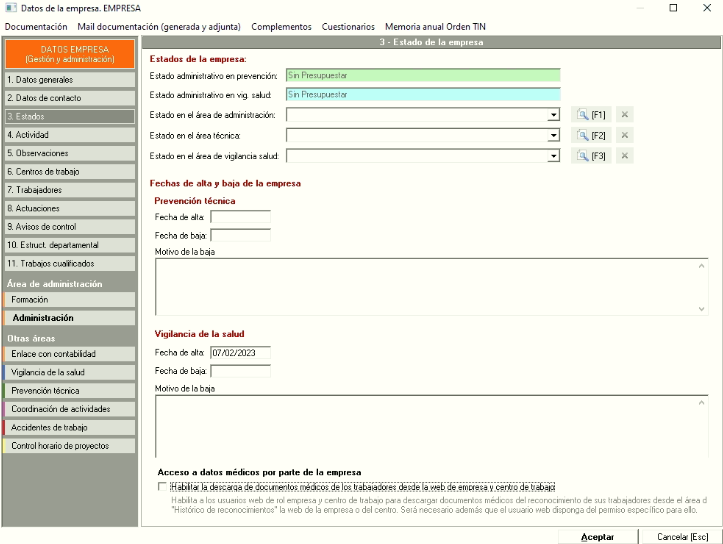Click Vigilancia de la salud Fecha de baja field

(240, 371)
